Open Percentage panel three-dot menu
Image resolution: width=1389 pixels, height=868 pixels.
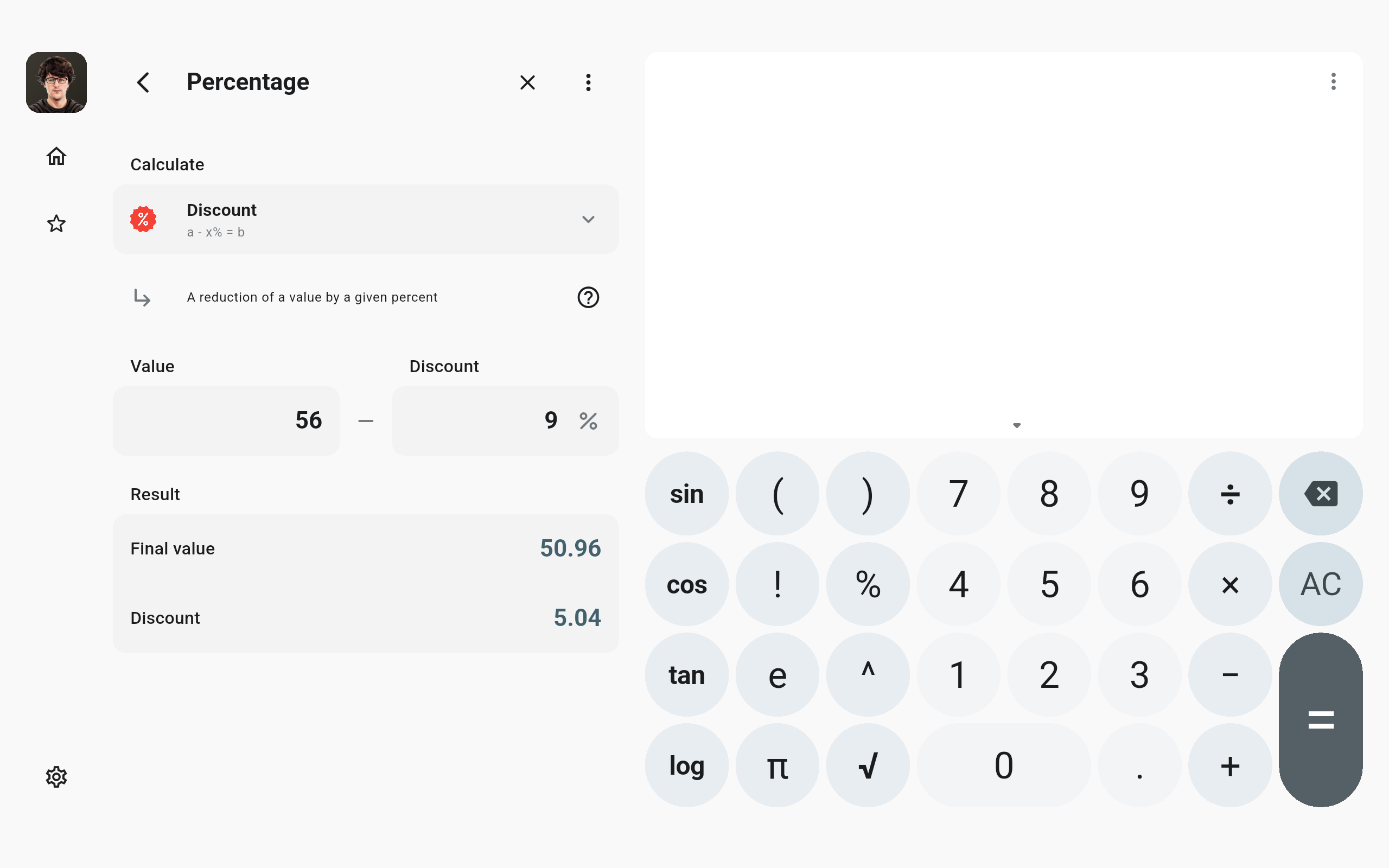(x=588, y=82)
